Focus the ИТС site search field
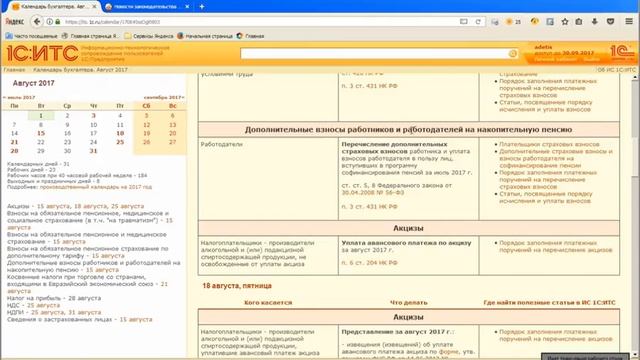This screenshot has height=360, width=640. click(374, 53)
